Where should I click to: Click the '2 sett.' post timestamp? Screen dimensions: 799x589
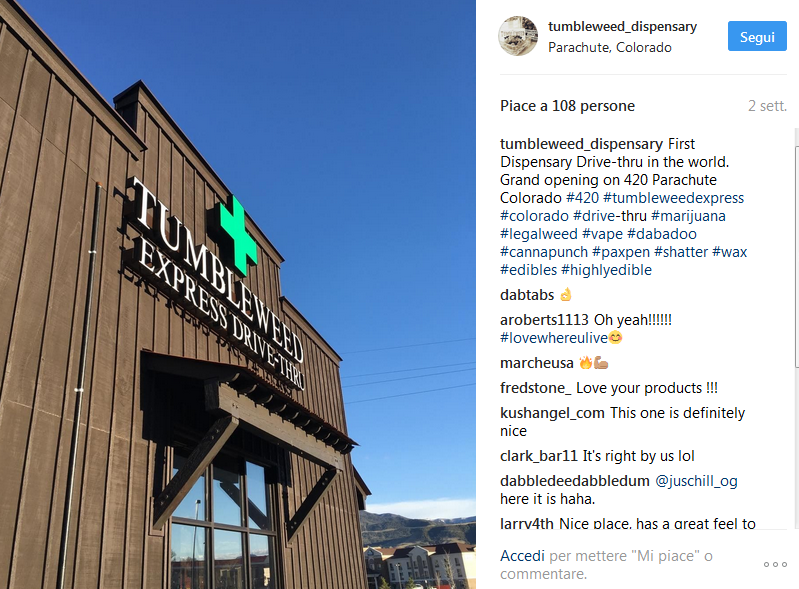[x=767, y=106]
